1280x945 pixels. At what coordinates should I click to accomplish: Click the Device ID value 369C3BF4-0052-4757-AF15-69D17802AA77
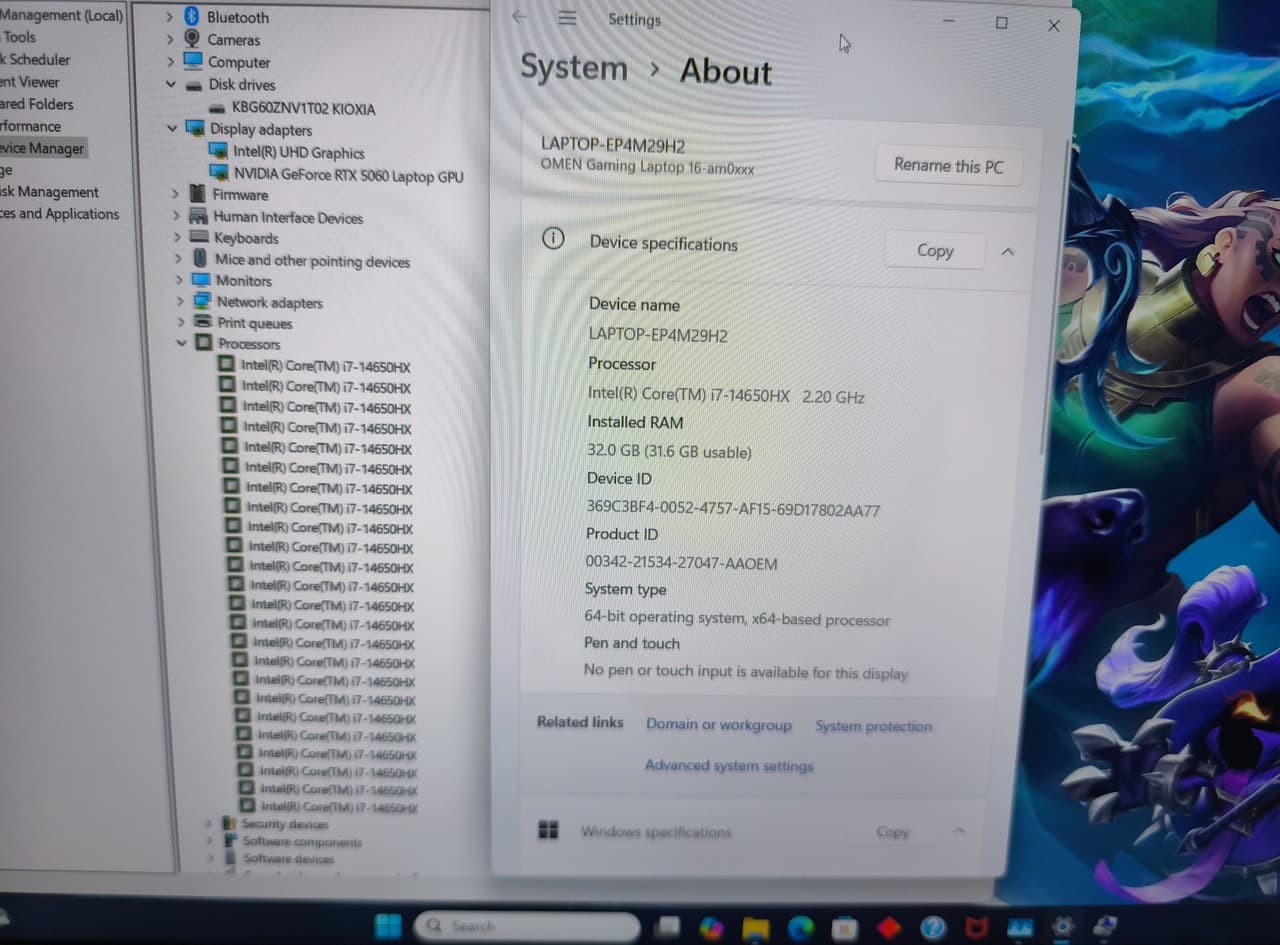[733, 509]
